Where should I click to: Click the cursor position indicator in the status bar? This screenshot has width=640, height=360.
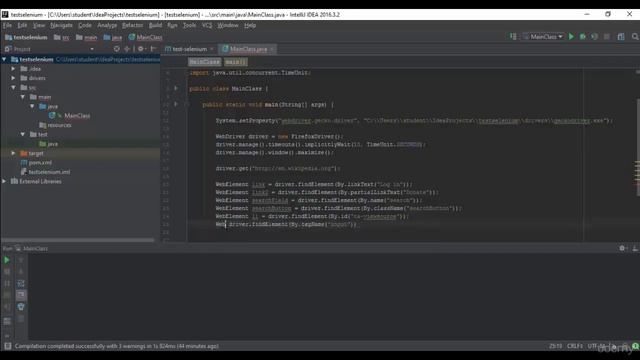[x=555, y=346]
